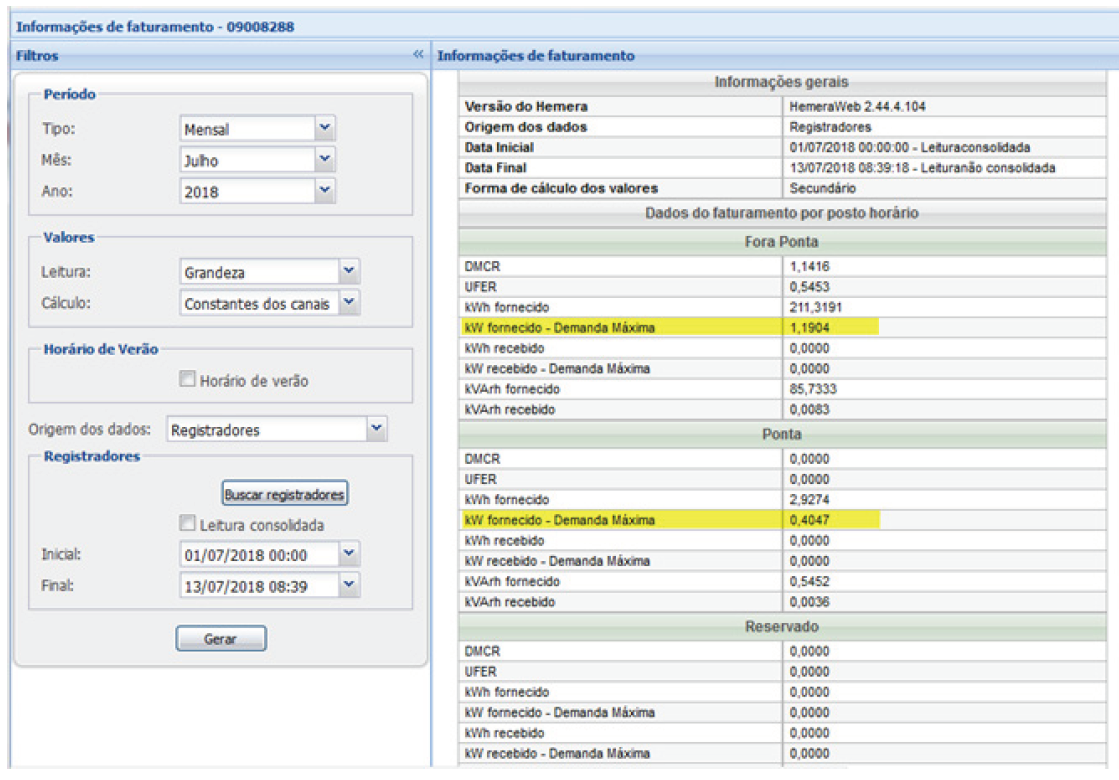Image resolution: width=1119 pixels, height=780 pixels.
Task: Click the Buscar registradores button
Action: 284,494
